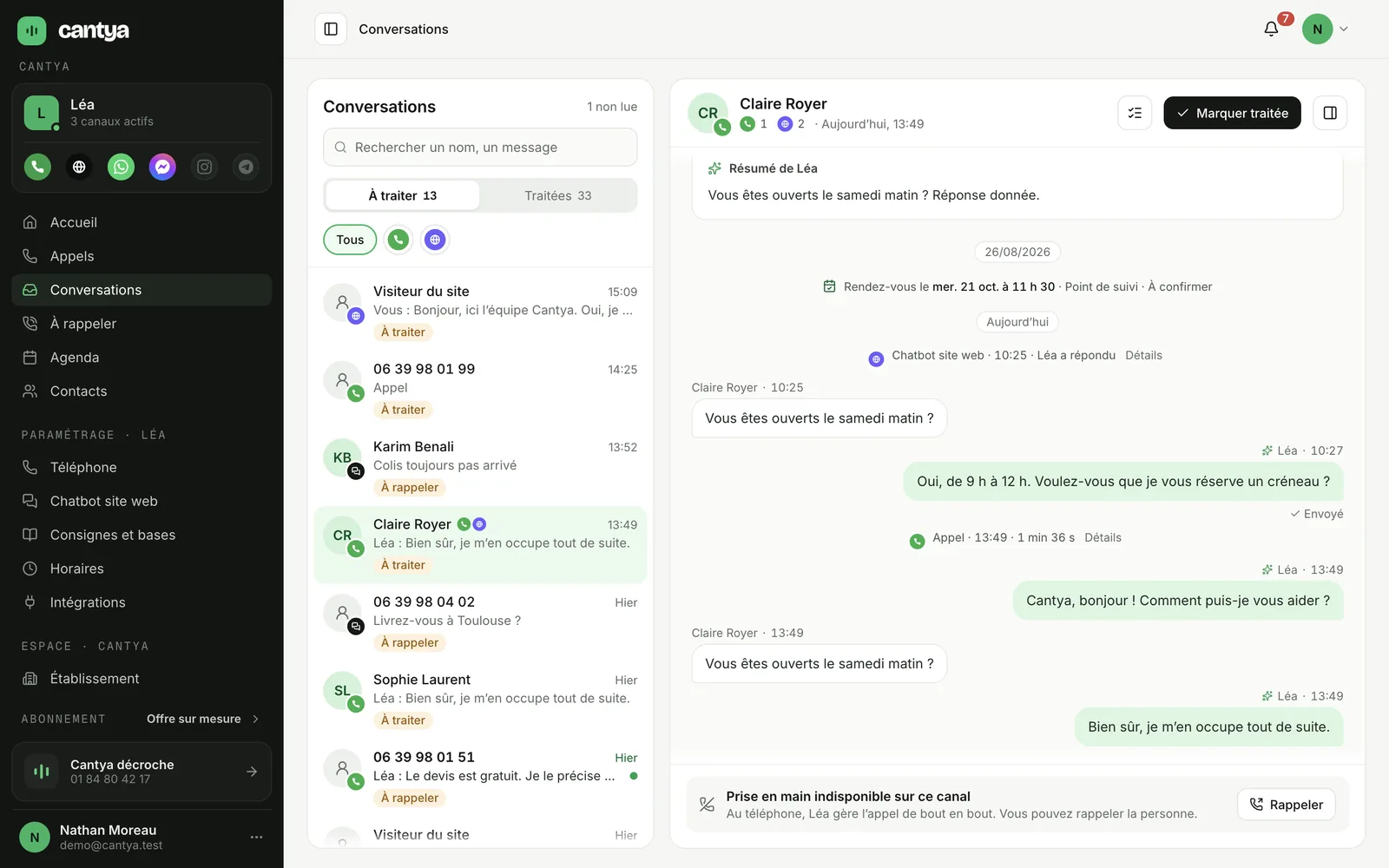Open Nathan Moreau's more options menu
The image size is (1389, 868).
(256, 837)
